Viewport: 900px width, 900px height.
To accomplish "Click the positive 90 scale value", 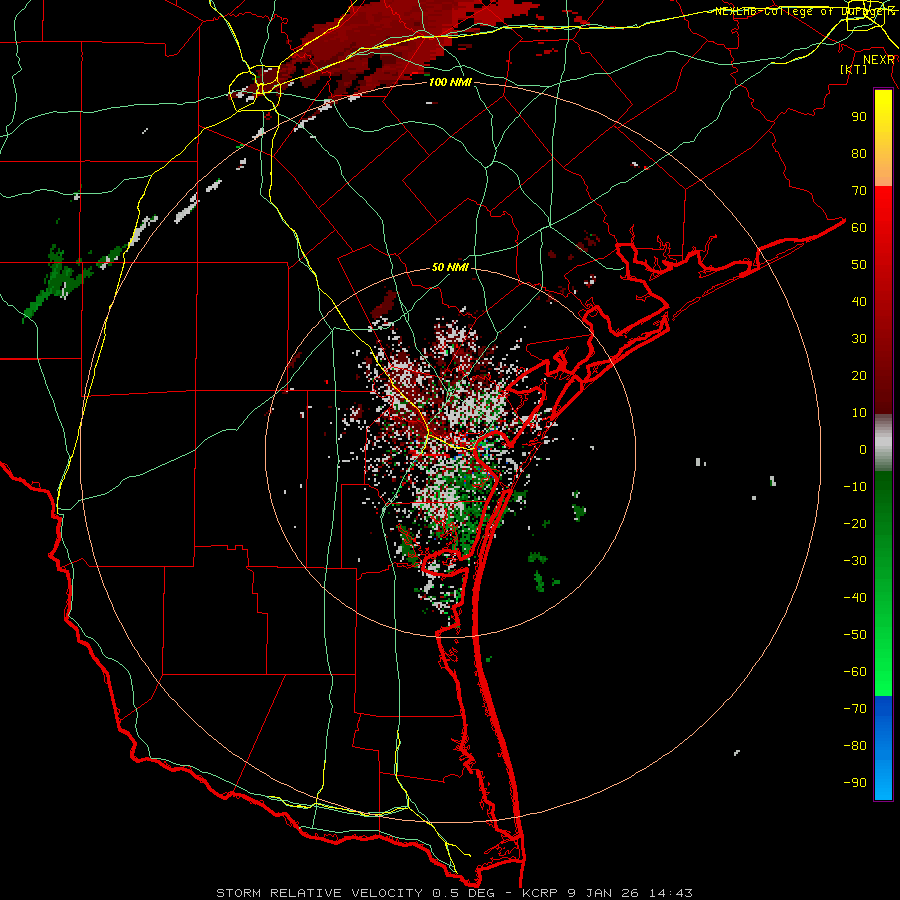I will [x=859, y=117].
